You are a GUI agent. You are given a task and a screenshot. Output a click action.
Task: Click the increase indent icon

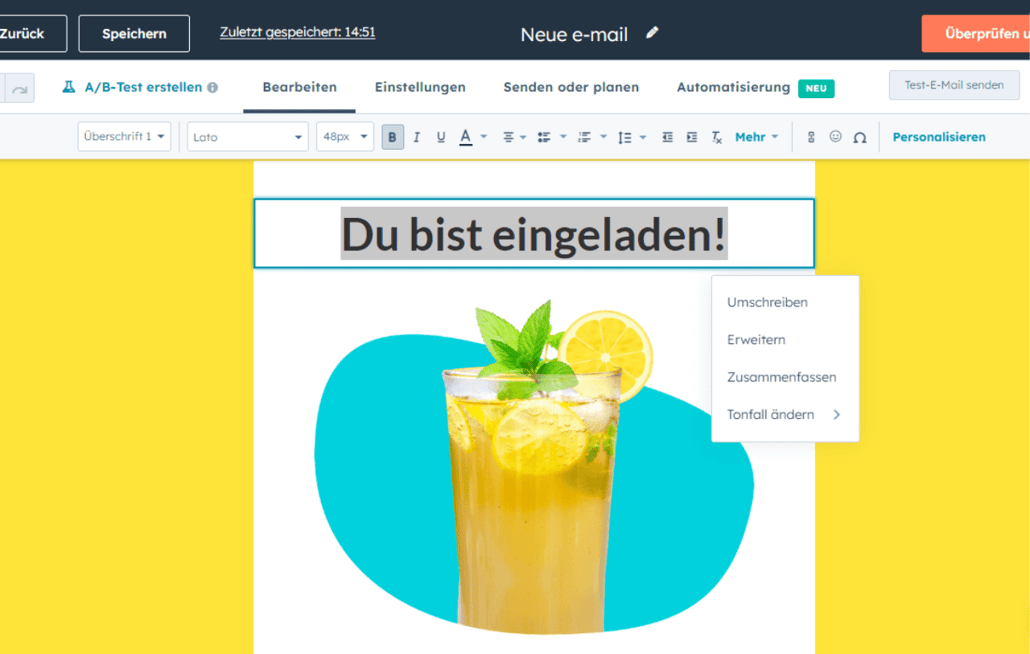point(691,137)
